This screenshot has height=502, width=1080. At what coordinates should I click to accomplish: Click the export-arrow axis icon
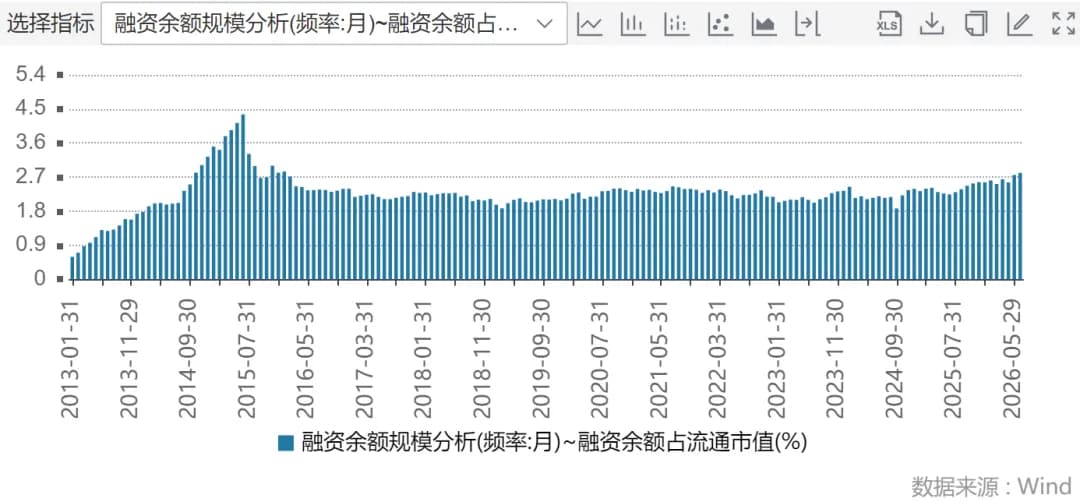807,24
